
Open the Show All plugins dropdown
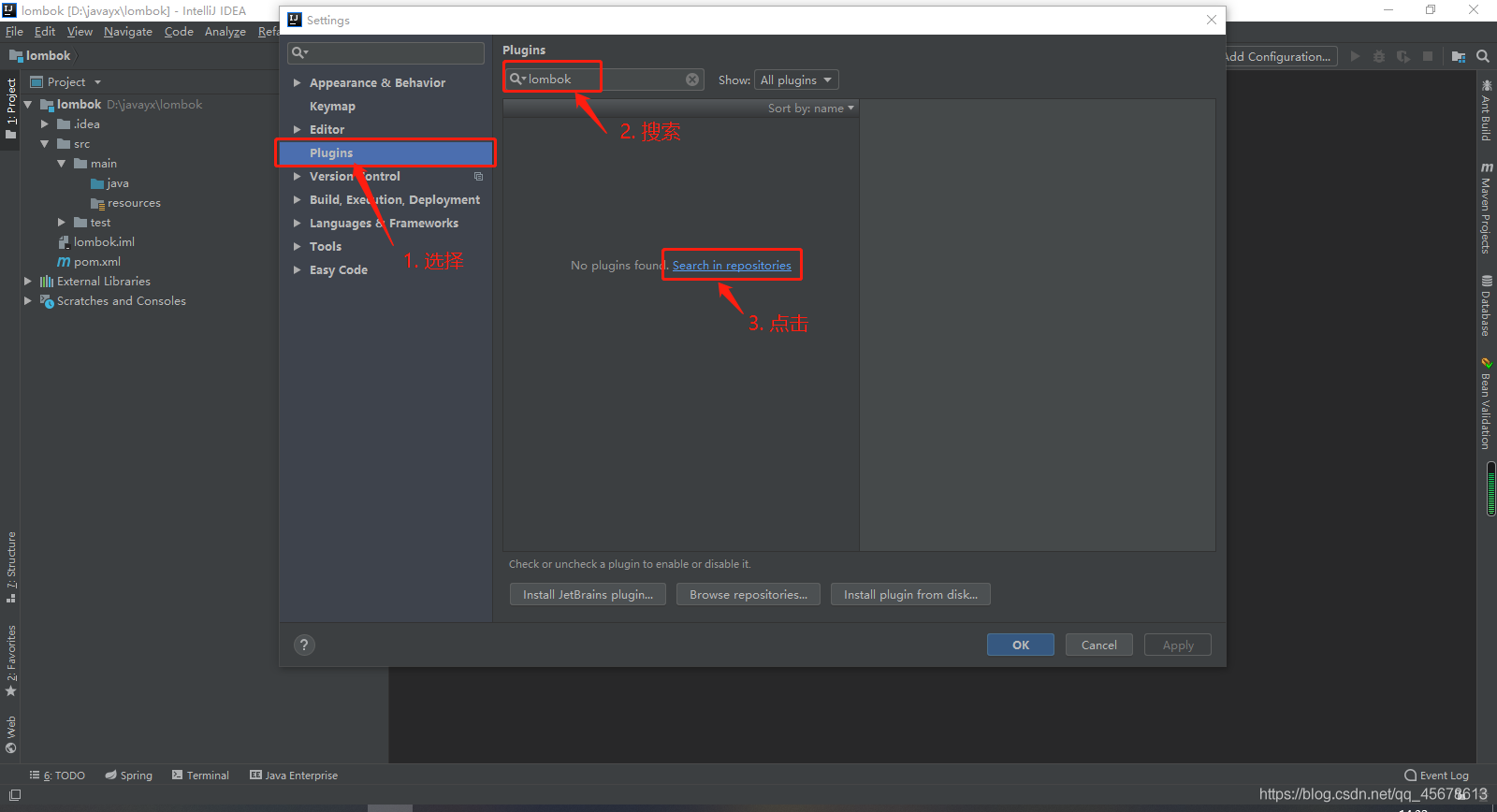click(796, 80)
